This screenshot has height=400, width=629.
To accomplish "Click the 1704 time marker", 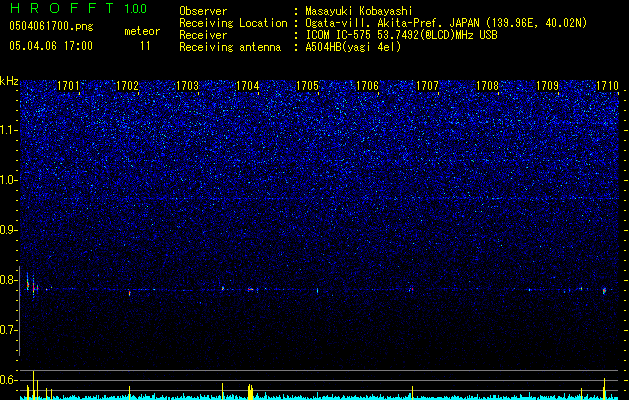I will click(248, 85).
